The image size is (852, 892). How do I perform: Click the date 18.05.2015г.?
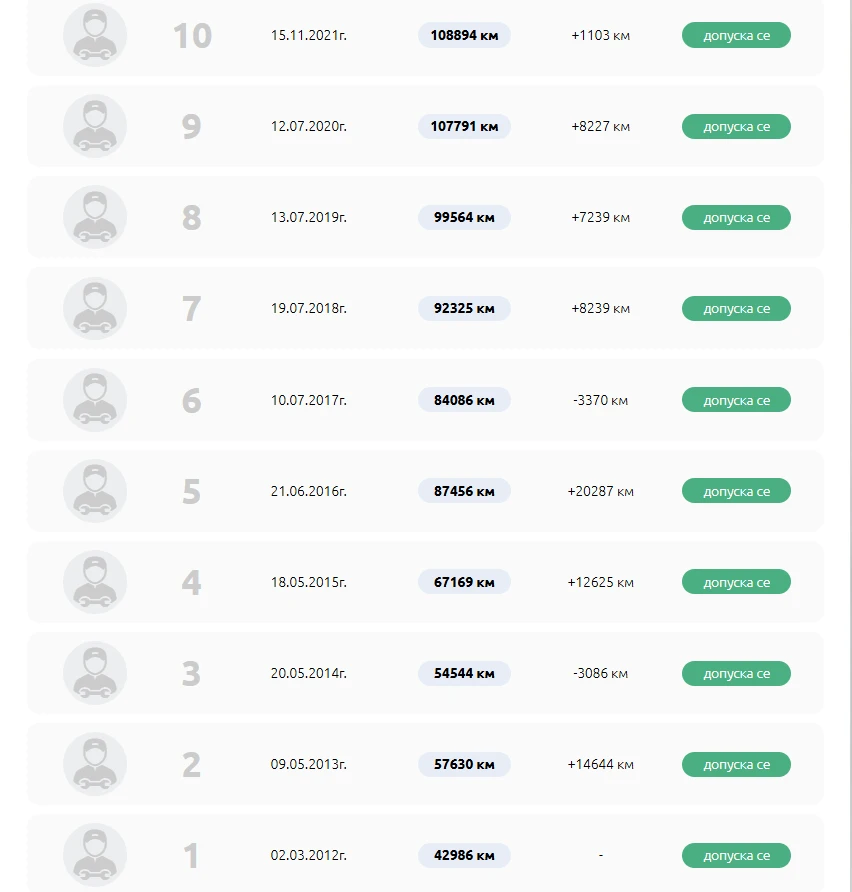point(309,582)
